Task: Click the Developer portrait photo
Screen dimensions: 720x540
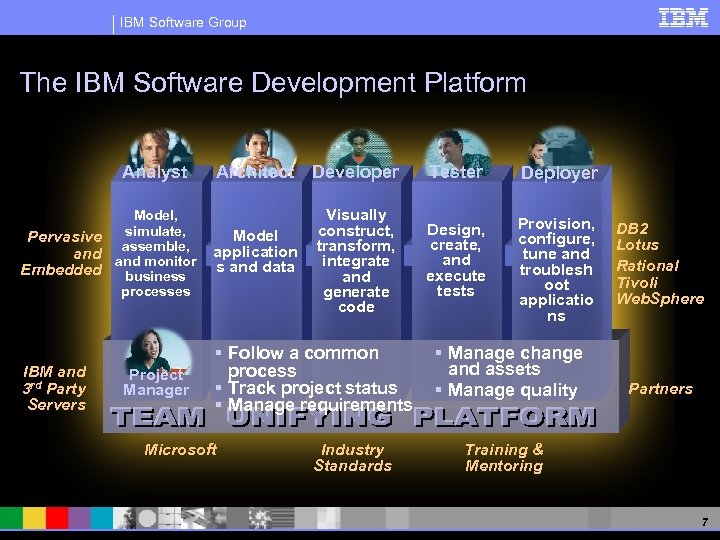Action: tap(359, 147)
